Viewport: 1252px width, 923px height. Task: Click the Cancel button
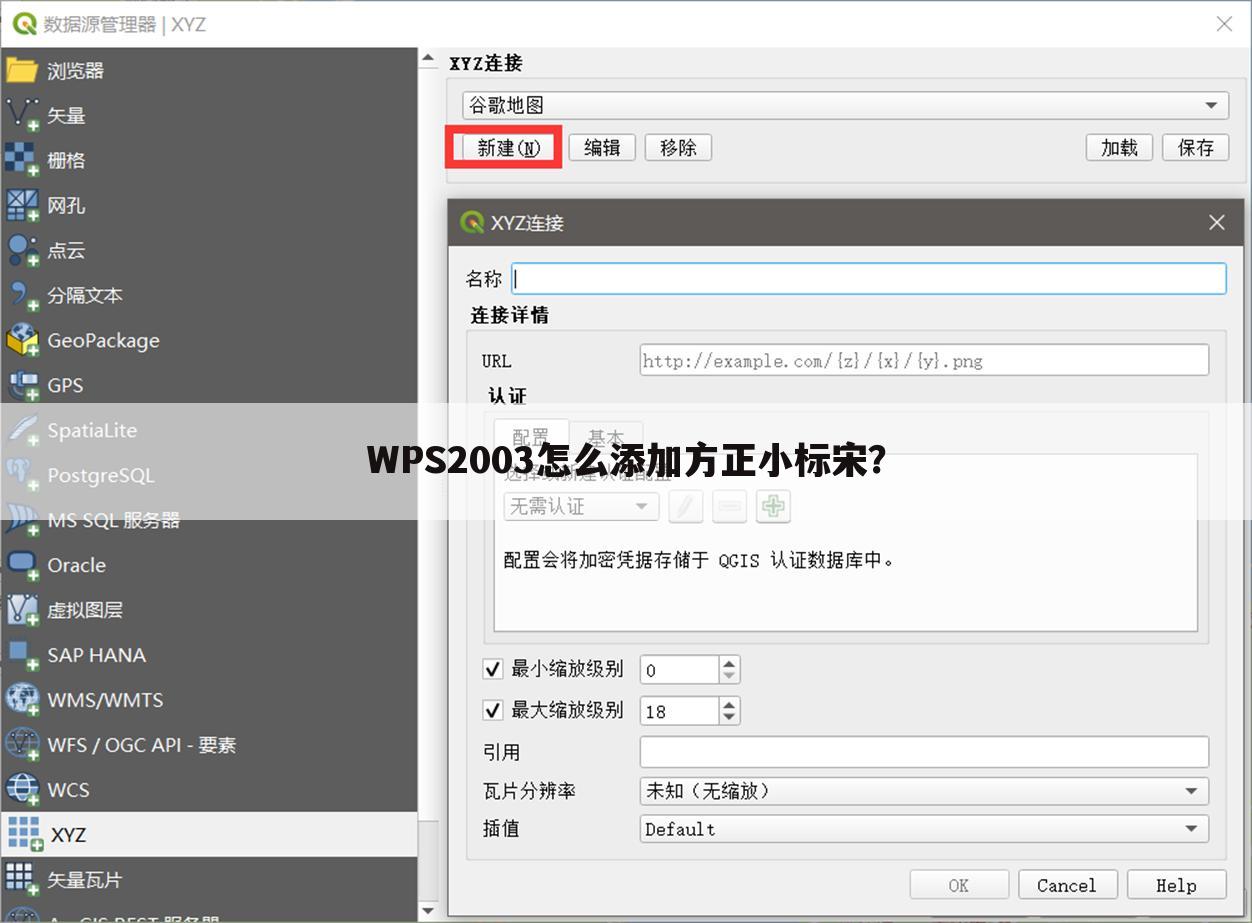1067,885
